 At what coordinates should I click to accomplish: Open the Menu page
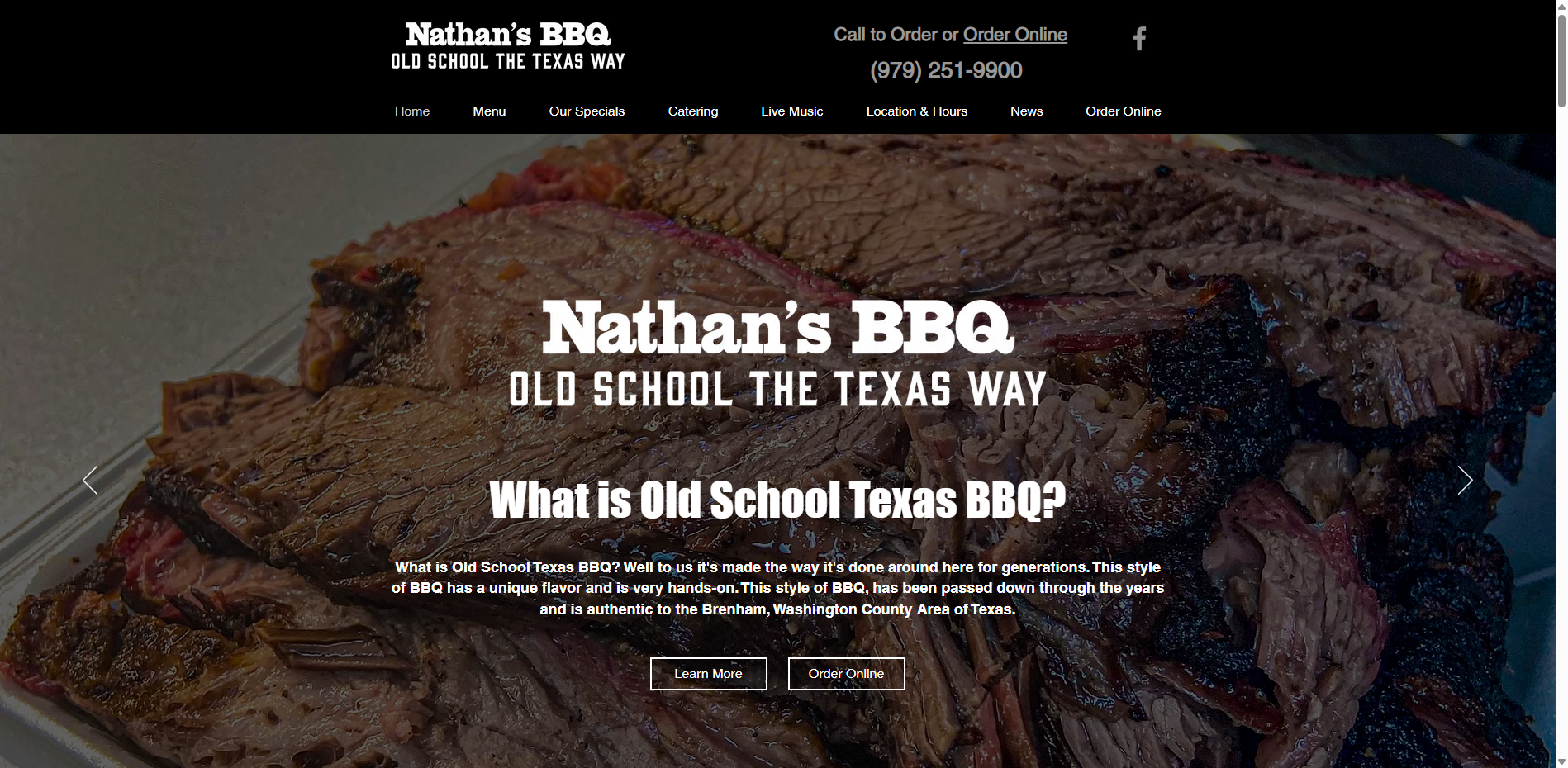click(489, 111)
